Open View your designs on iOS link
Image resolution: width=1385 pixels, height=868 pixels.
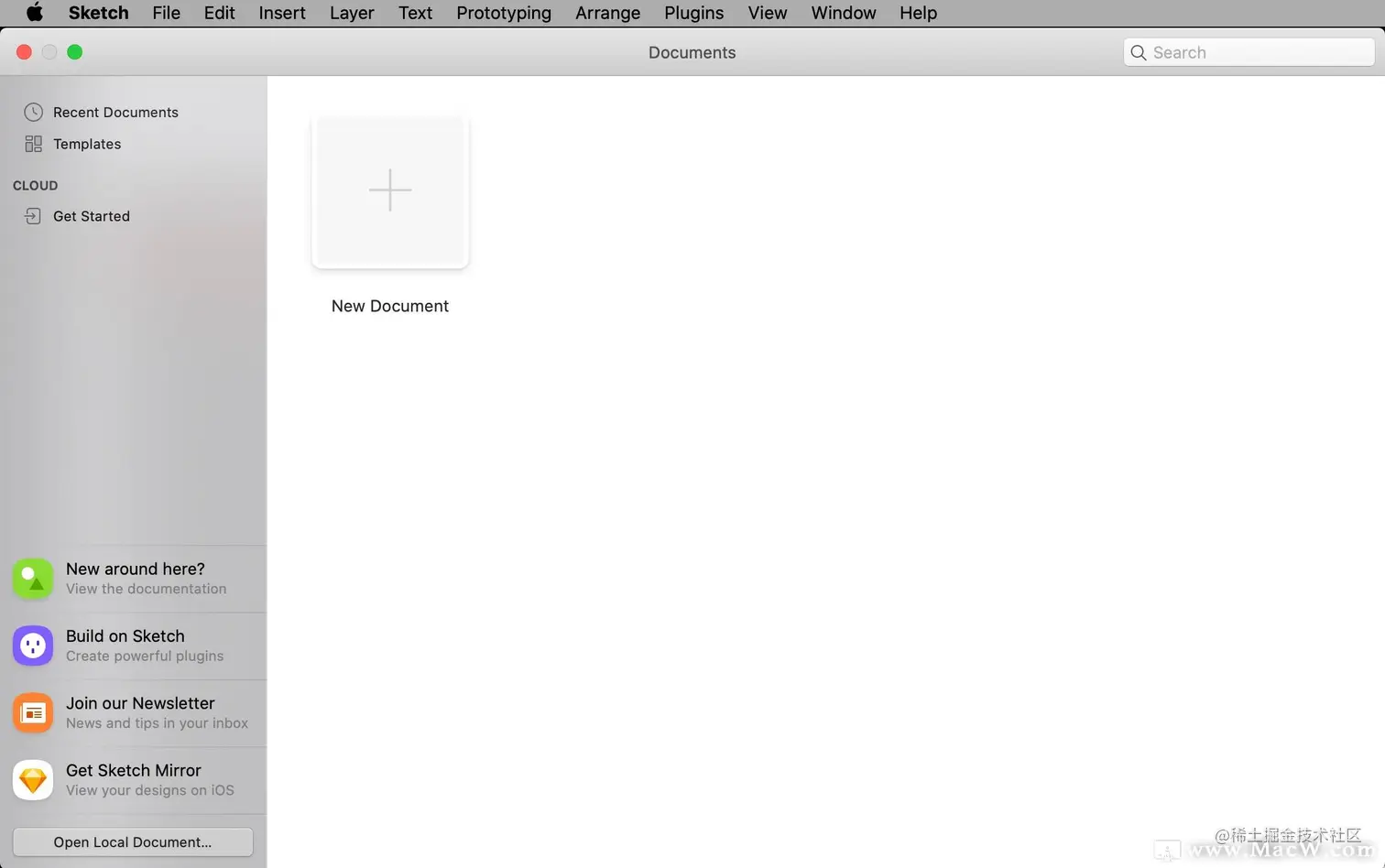150,790
